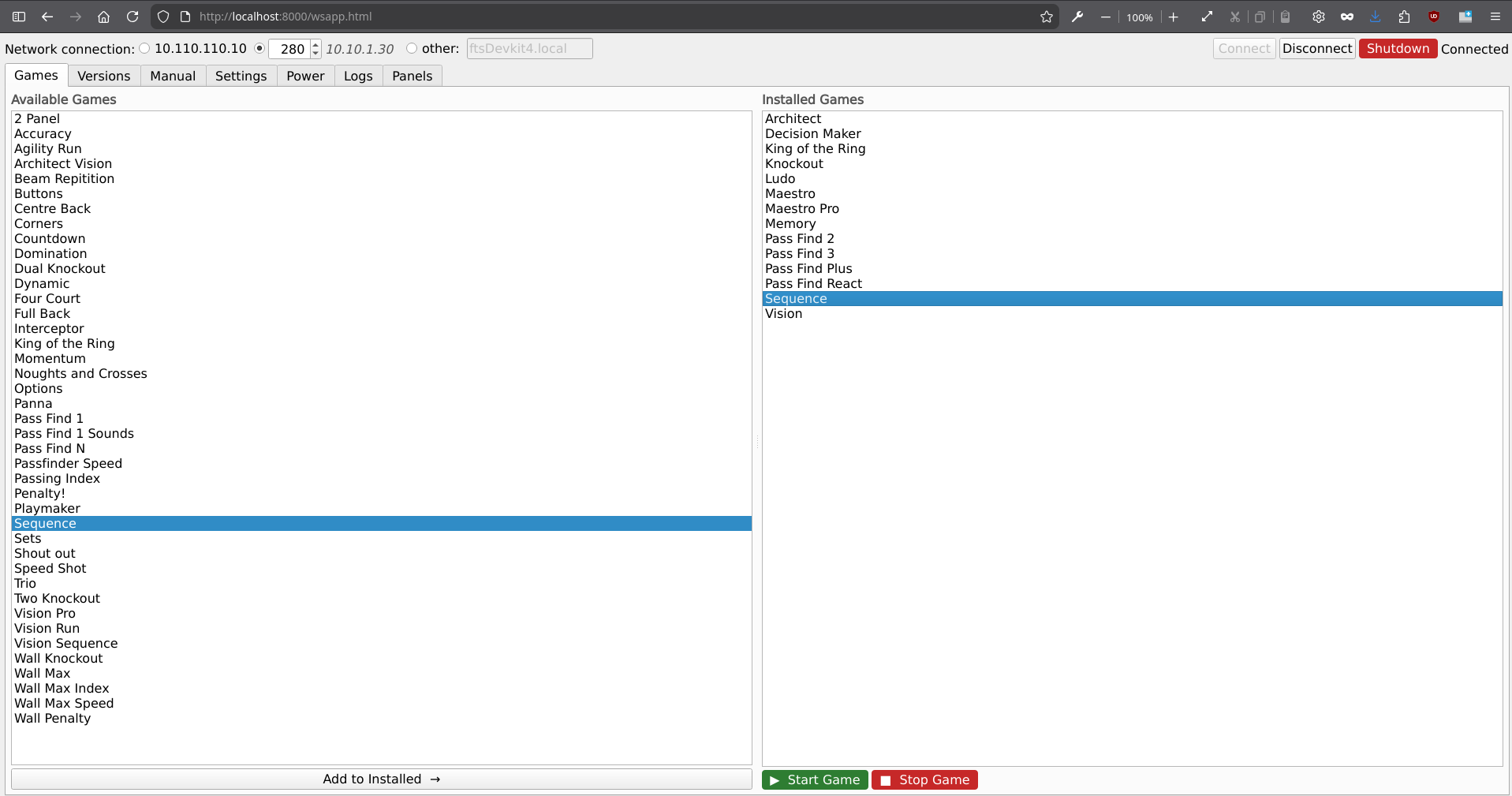Image resolution: width=1512 pixels, height=796 pixels.
Task: Bookmark this page with the star icon
Action: pyautogui.click(x=1046, y=17)
